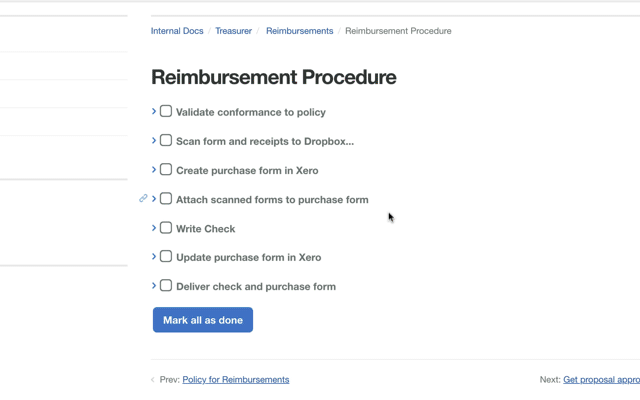Expand the Create purchase form in Xero step

click(x=154, y=169)
